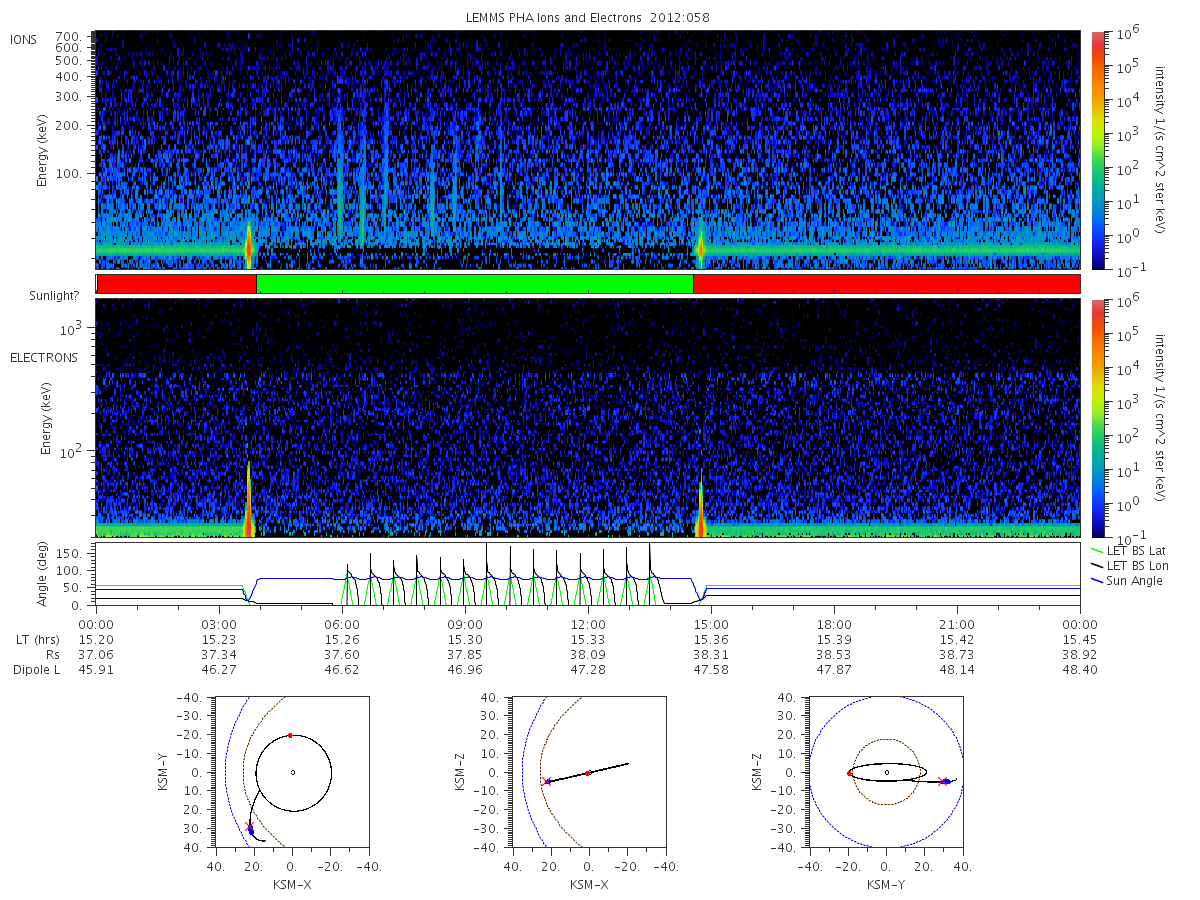Click the right red segment of the Sunlight bar
Screen dimensions: 1200x900
887,284
